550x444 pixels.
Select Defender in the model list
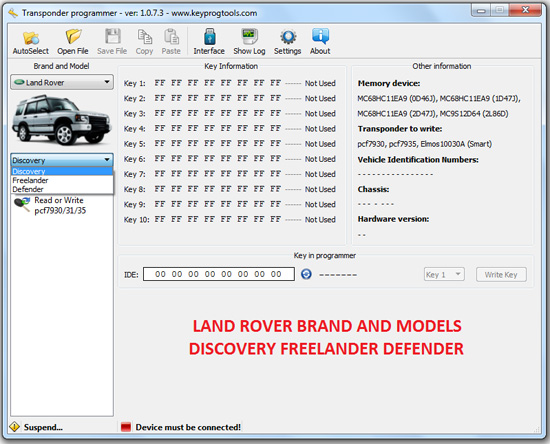point(62,189)
